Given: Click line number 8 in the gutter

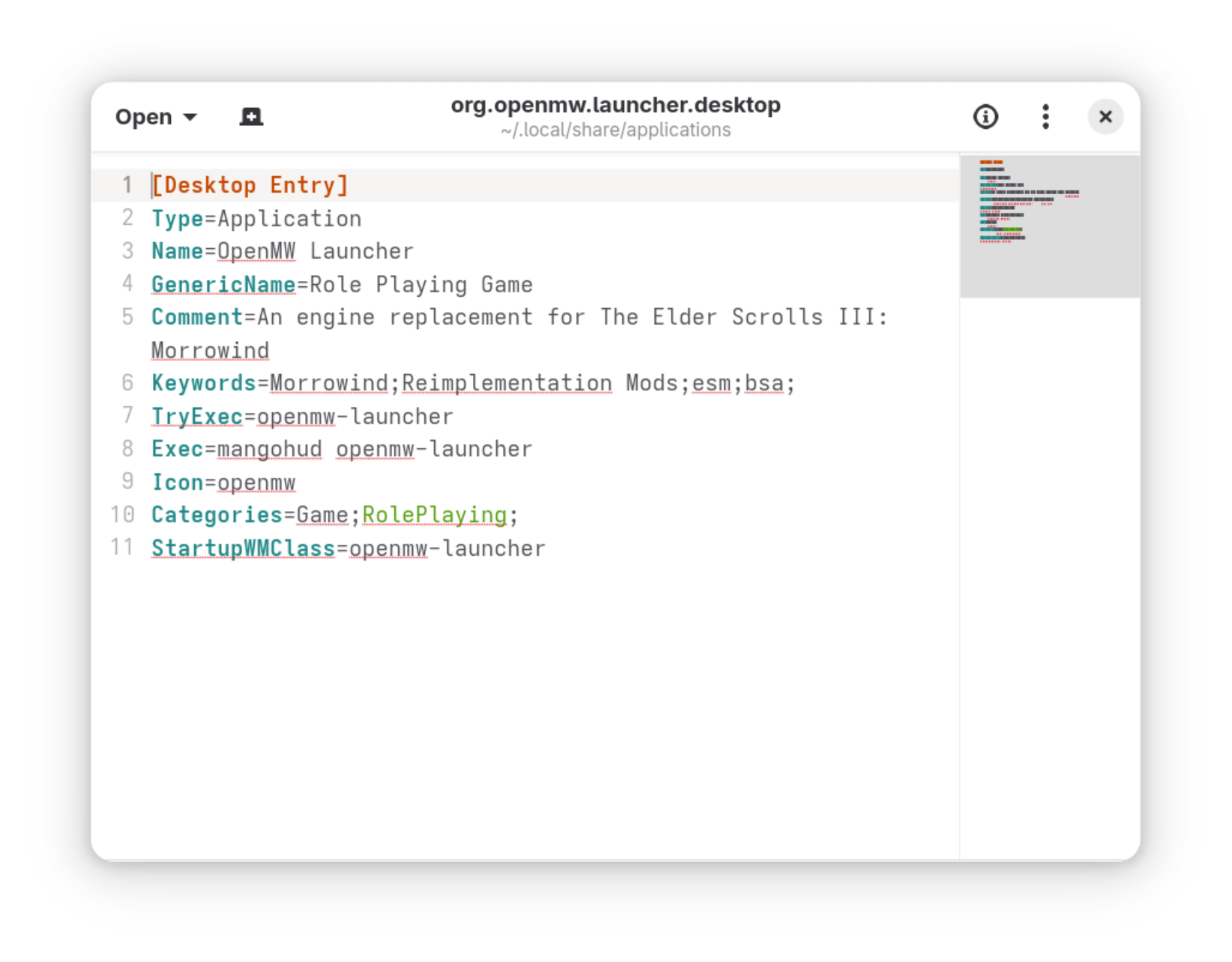Looking at the screenshot, I should click(x=127, y=450).
